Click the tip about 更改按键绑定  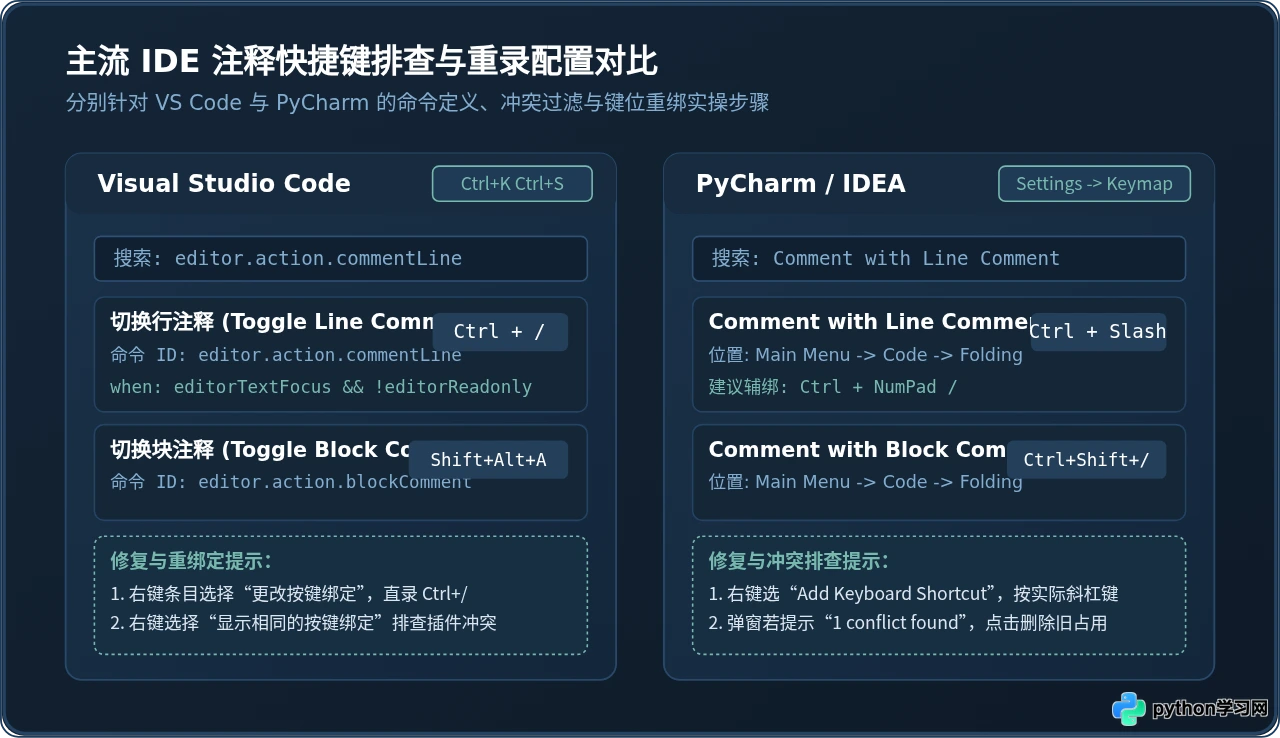coord(289,594)
